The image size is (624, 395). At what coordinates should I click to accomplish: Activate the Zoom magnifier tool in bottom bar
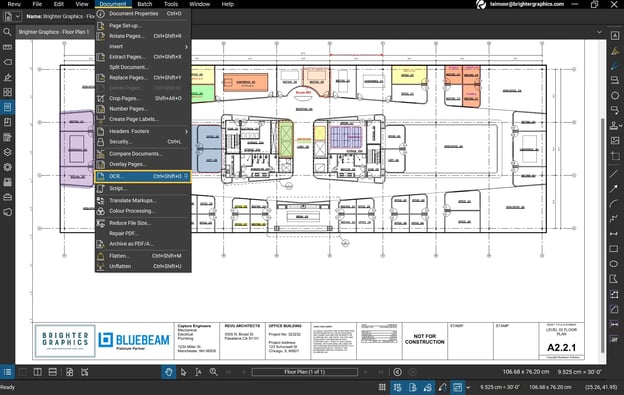pyautogui.click(x=213, y=372)
